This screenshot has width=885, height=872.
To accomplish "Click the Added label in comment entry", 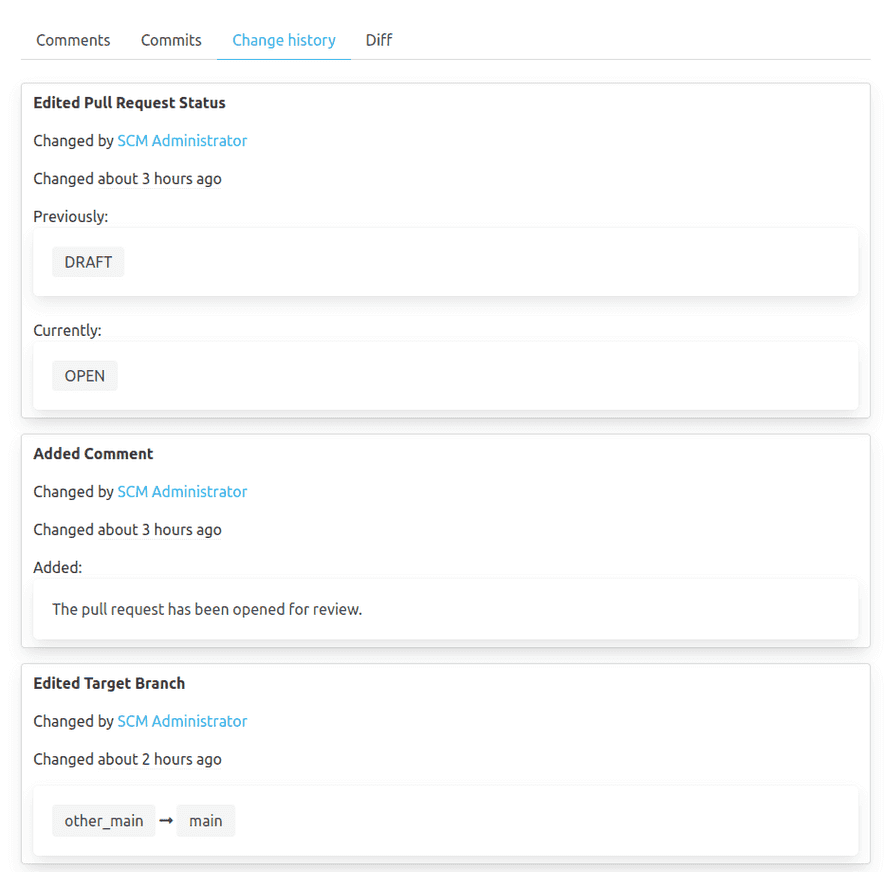I will click(57, 567).
